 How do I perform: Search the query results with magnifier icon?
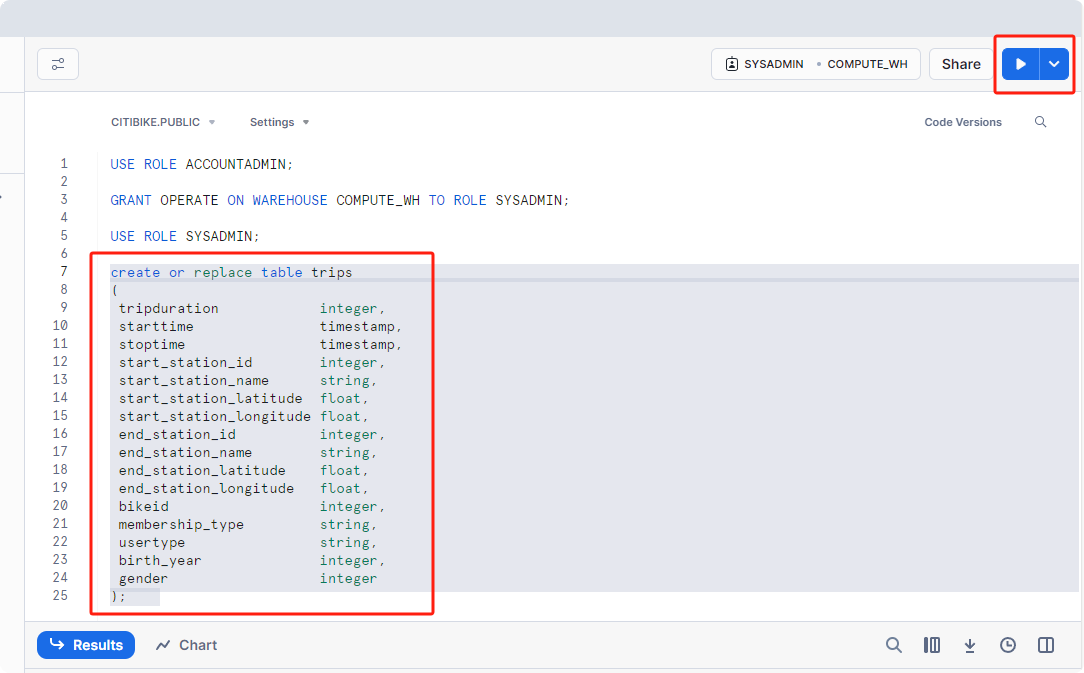(894, 645)
